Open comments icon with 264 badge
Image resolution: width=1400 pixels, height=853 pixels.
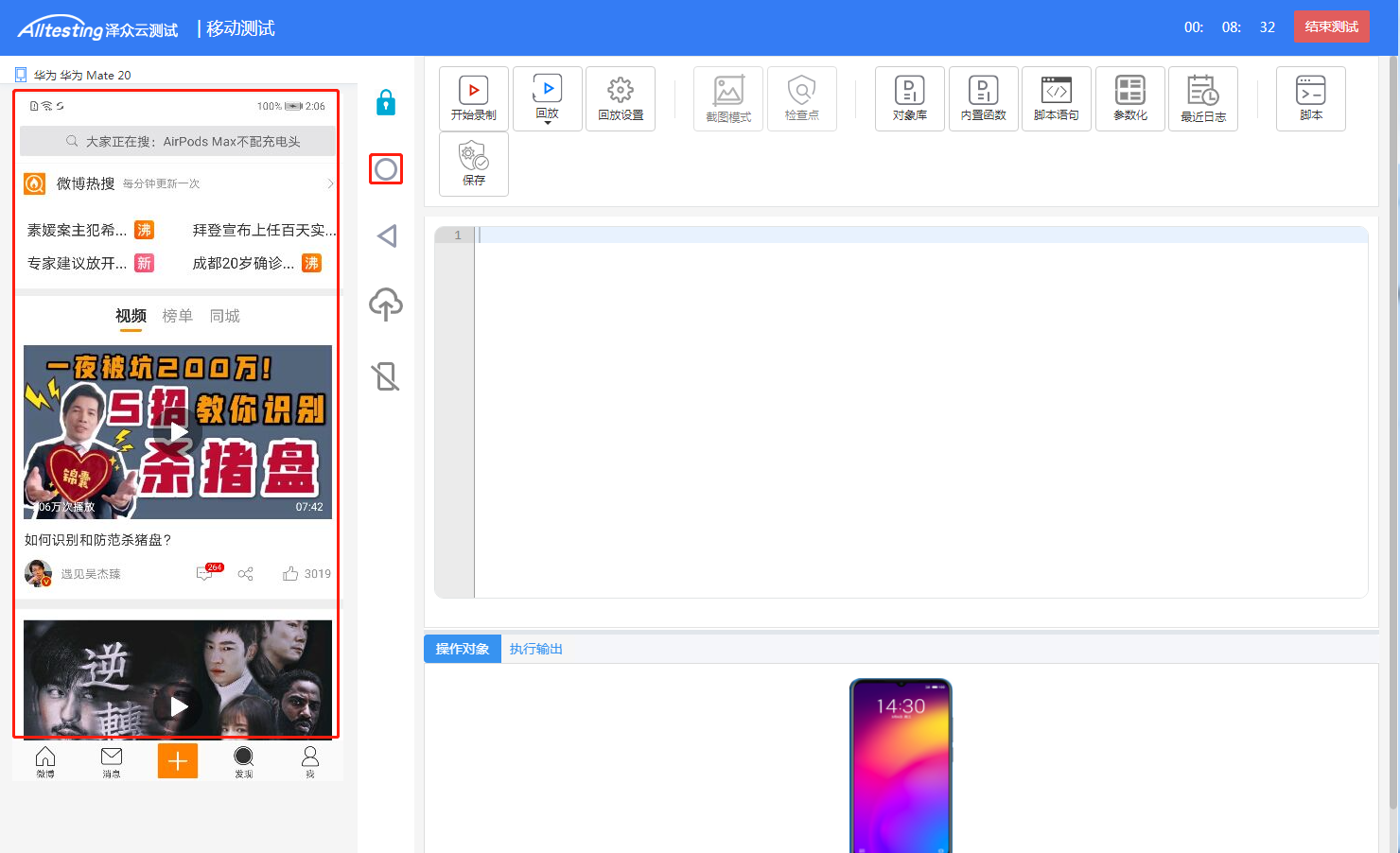tap(208, 572)
